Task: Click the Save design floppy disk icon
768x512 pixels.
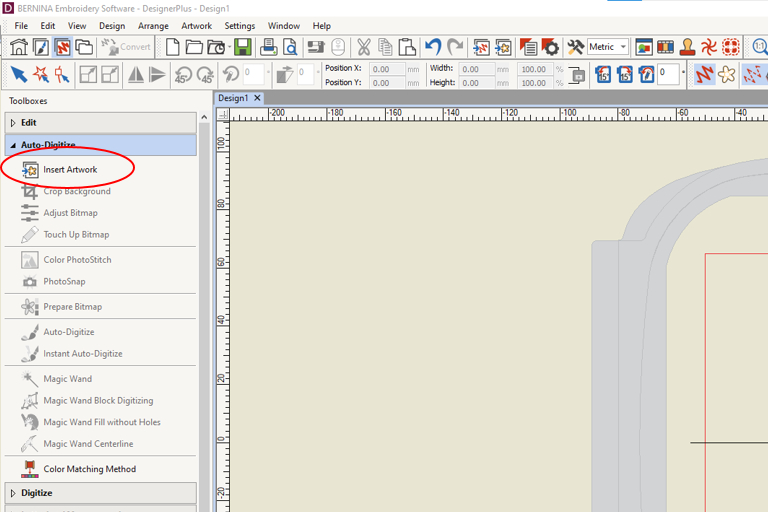Action: pos(242,47)
